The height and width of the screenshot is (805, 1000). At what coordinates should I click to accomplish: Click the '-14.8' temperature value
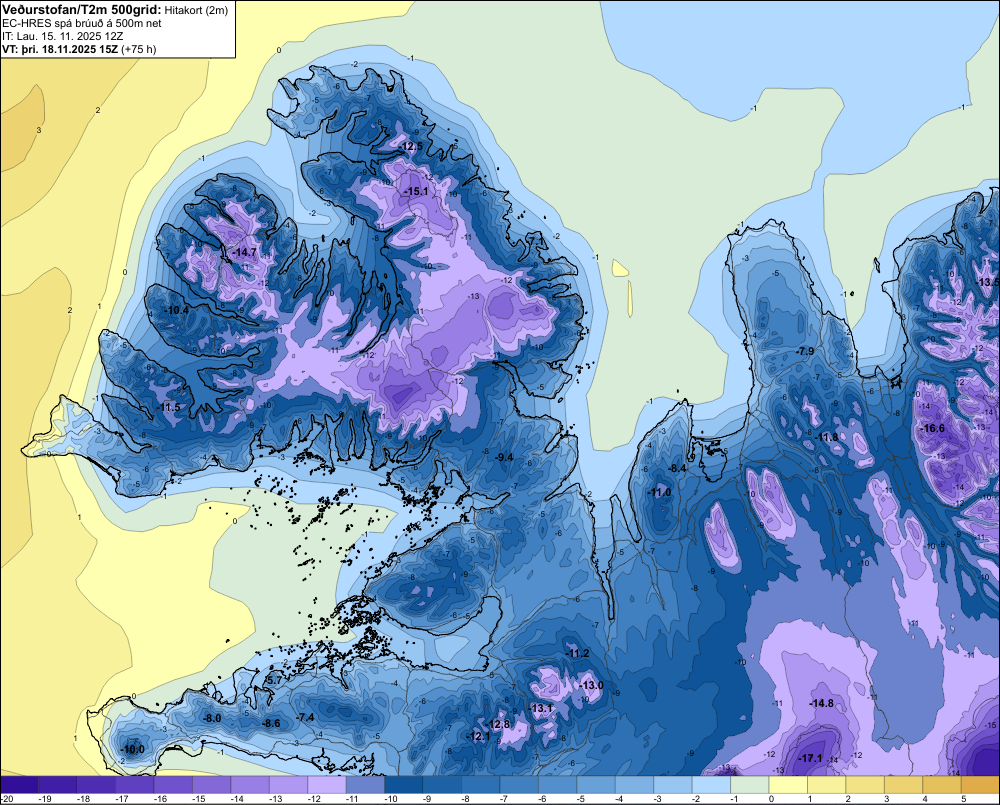[821, 703]
